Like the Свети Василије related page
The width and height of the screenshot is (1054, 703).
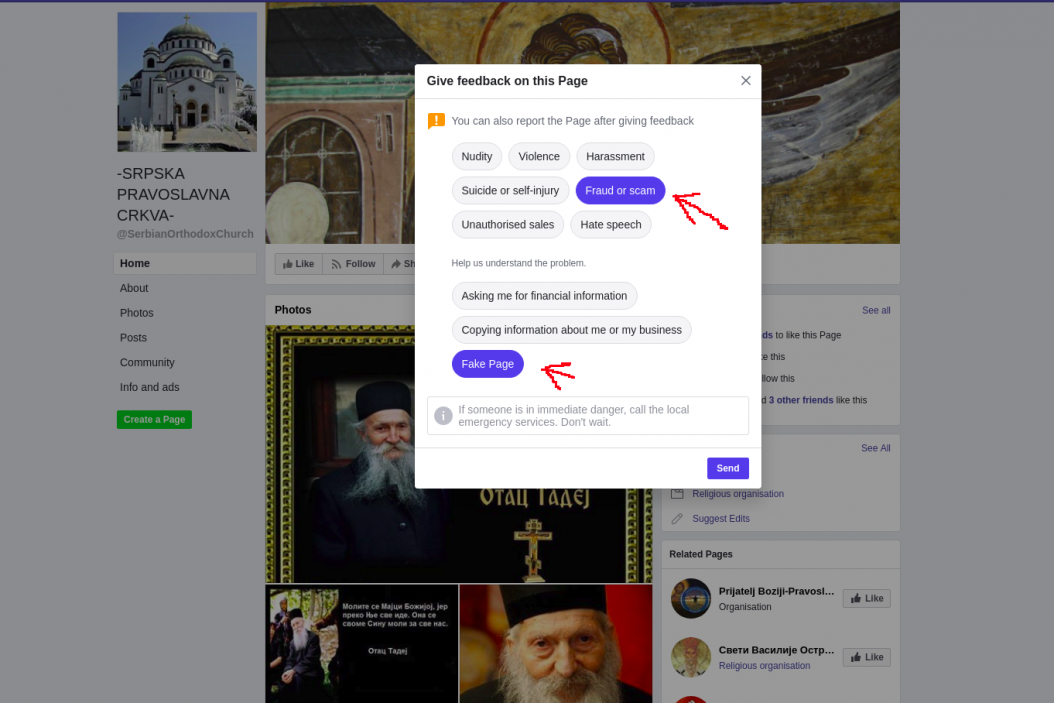pos(867,657)
